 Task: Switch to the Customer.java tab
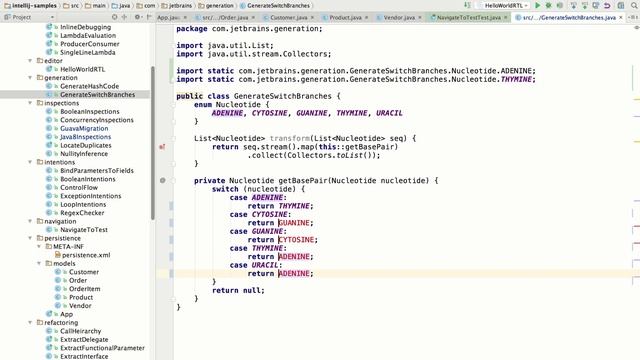click(x=288, y=18)
